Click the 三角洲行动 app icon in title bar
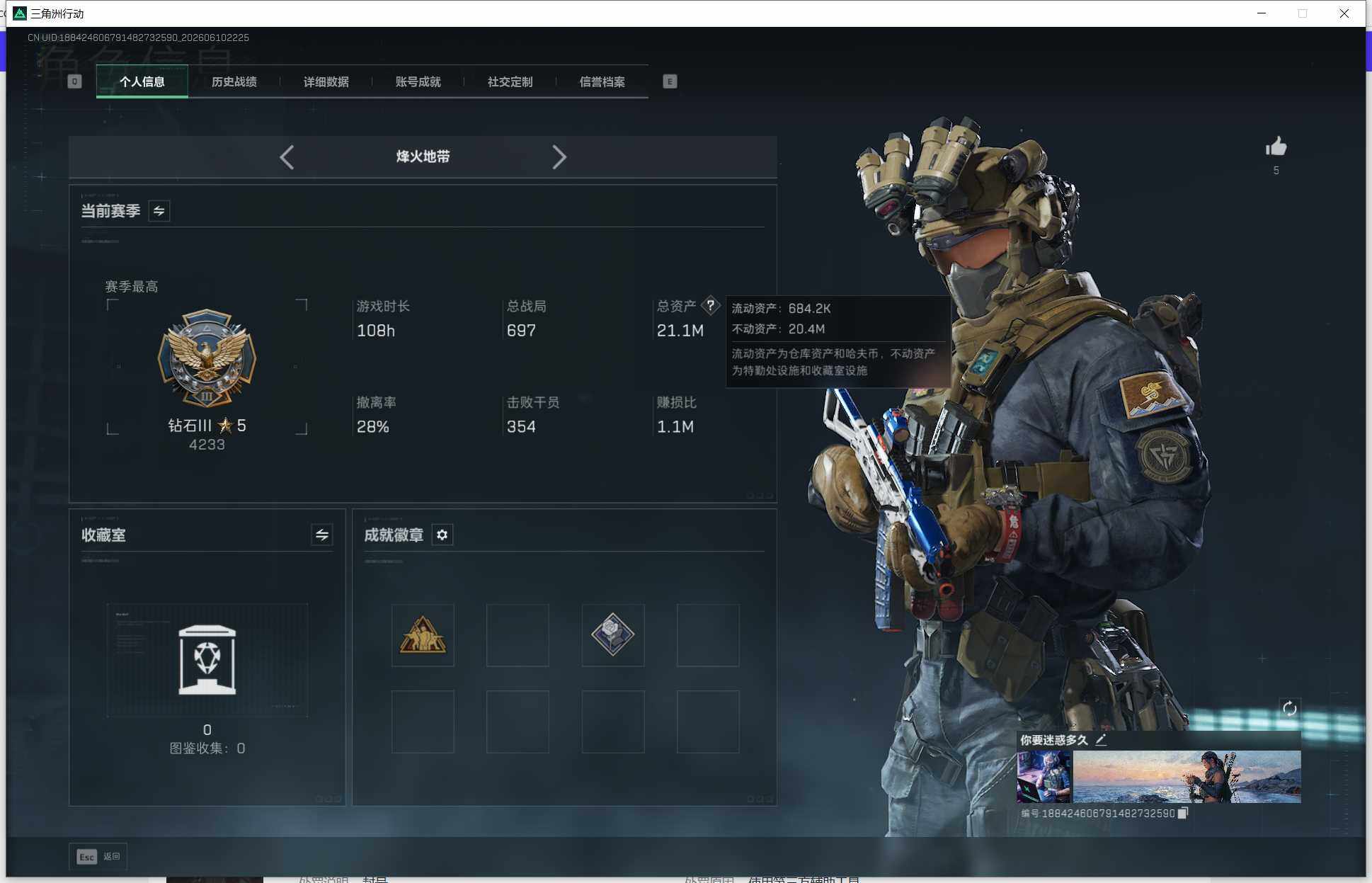 coord(20,13)
